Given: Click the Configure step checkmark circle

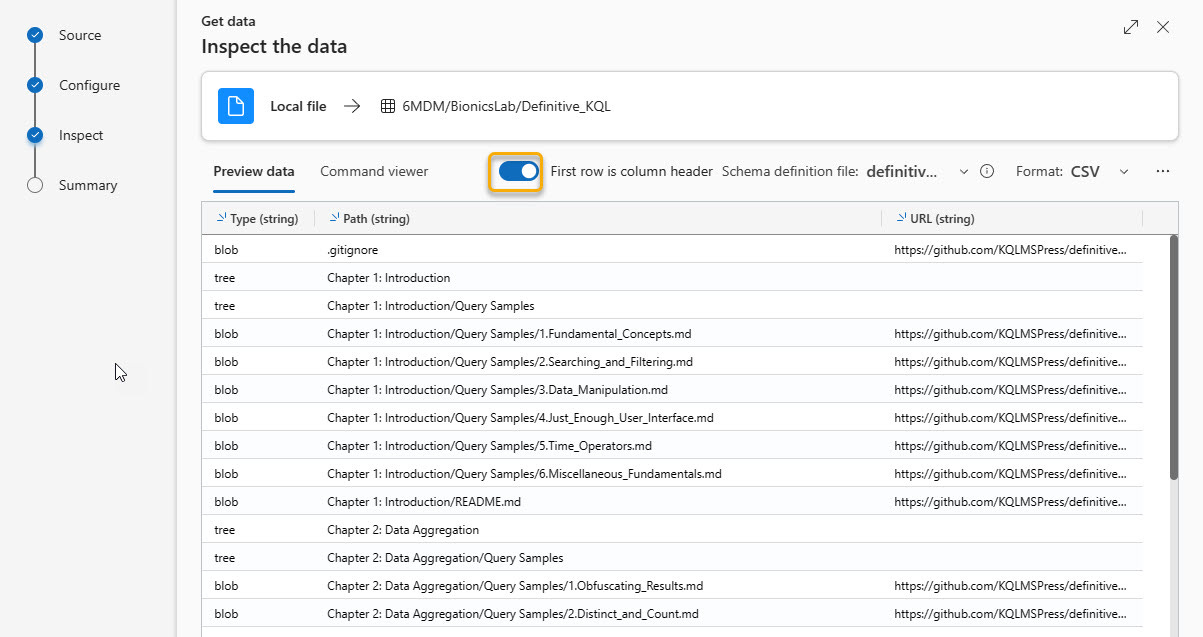Looking at the screenshot, I should point(35,85).
